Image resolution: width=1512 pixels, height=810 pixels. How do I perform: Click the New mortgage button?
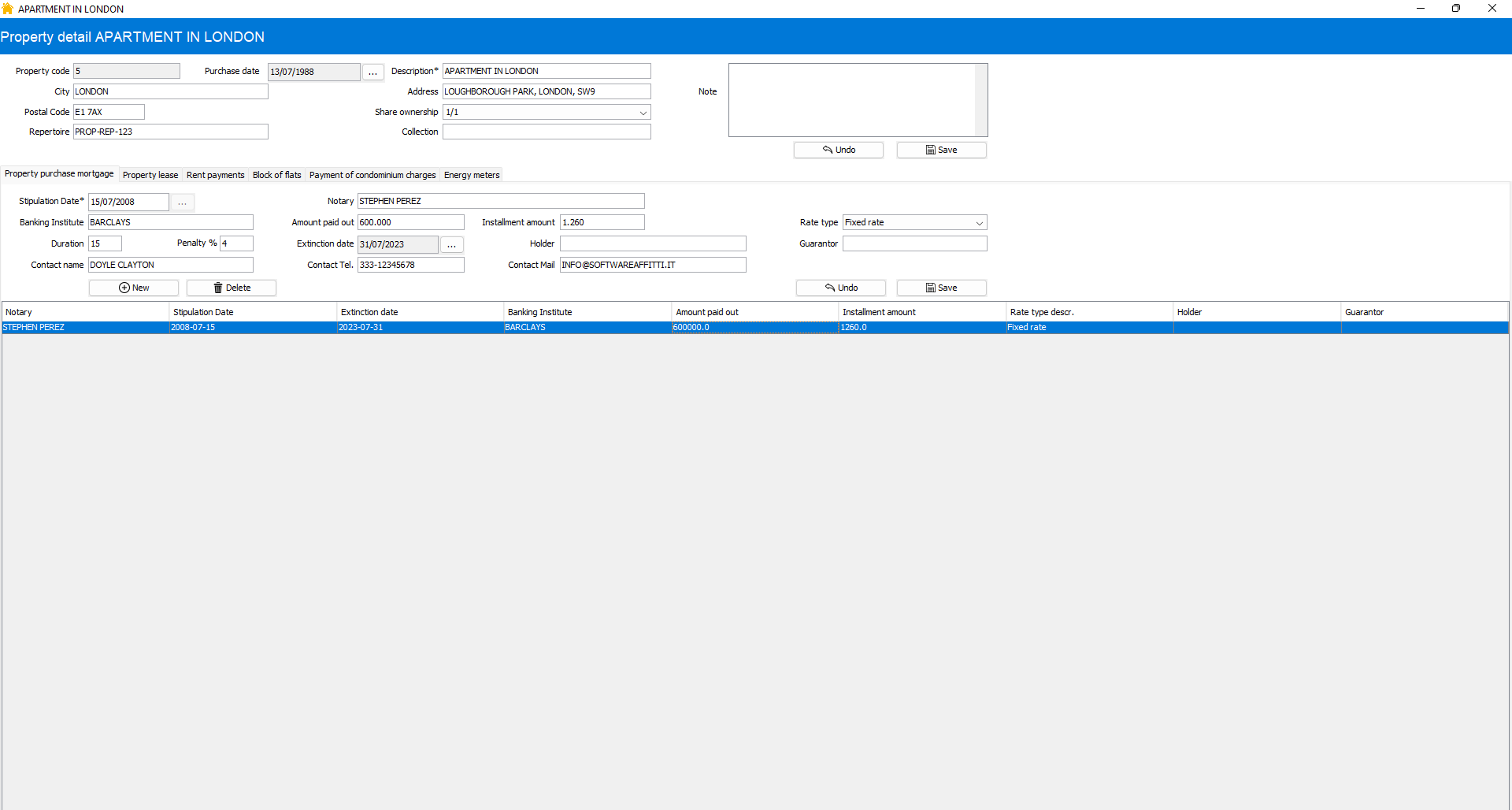tap(134, 288)
